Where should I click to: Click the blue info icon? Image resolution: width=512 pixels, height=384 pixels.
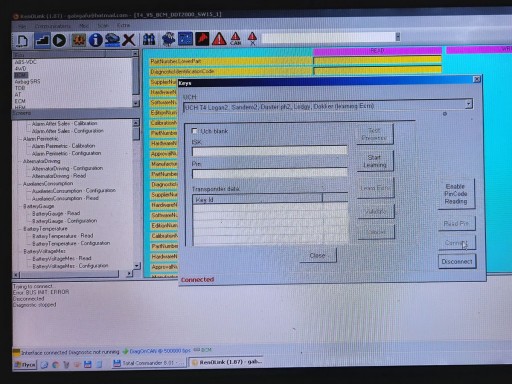tap(96, 40)
